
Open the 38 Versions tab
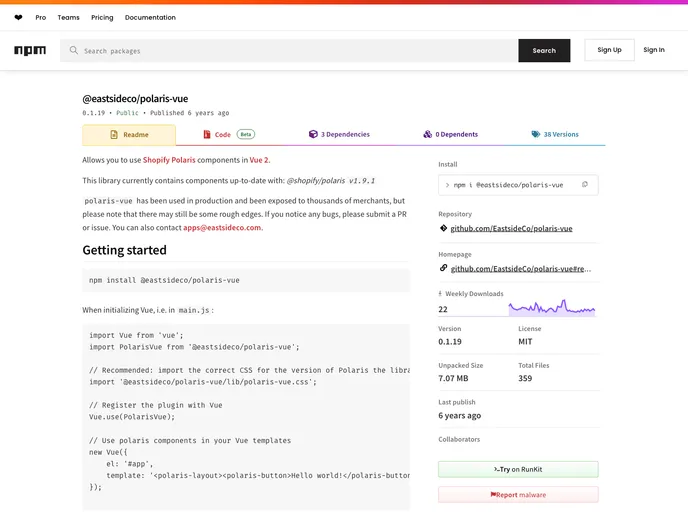point(555,134)
